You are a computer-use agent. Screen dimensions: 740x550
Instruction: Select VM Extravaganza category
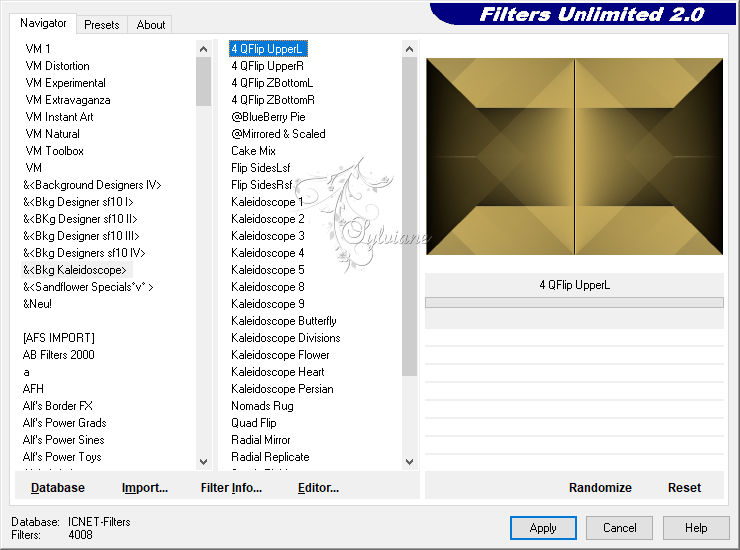[68, 100]
